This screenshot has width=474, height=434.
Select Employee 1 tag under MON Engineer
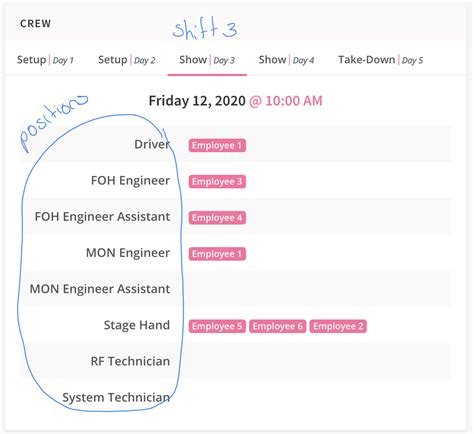click(217, 254)
